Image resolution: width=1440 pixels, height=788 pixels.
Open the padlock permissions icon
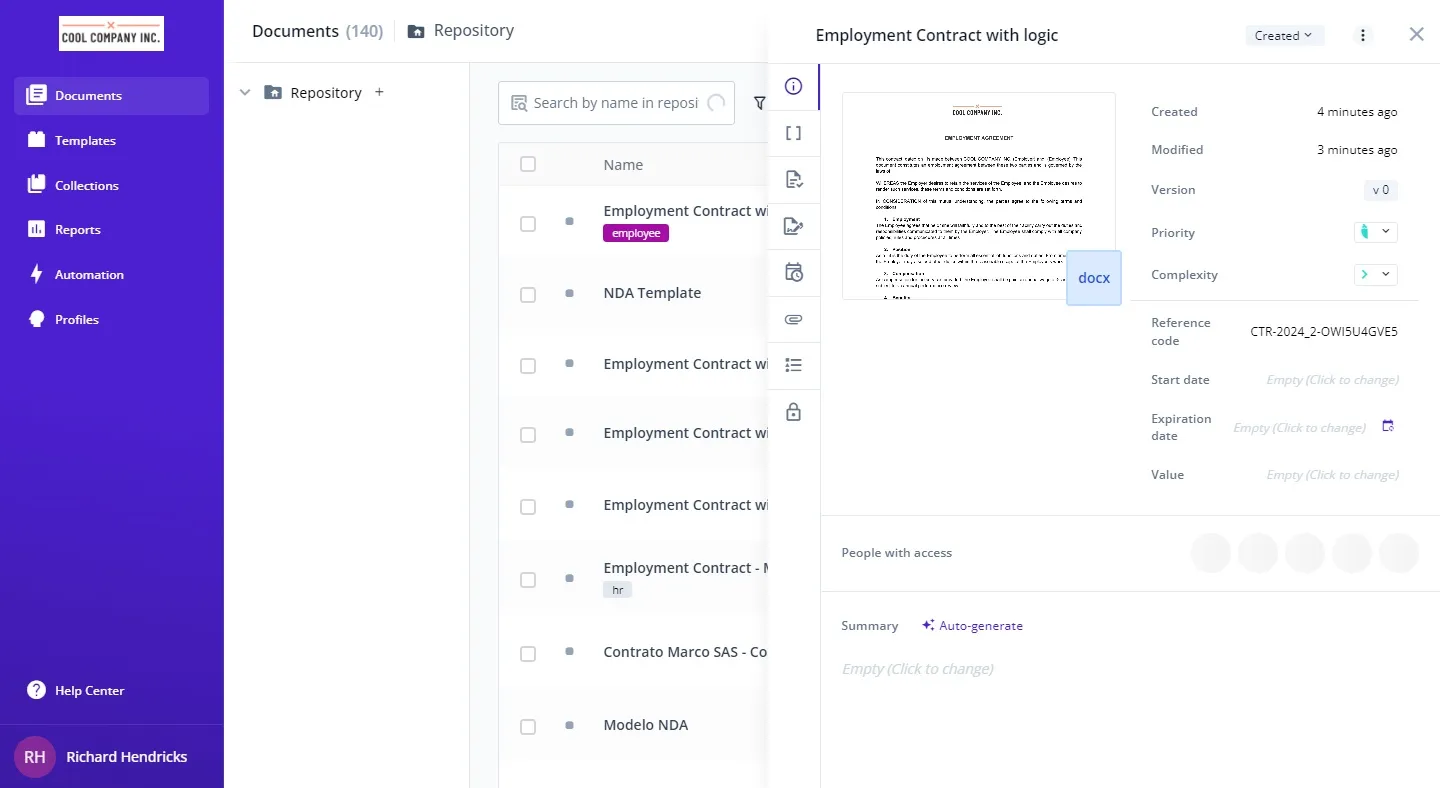[x=794, y=412]
